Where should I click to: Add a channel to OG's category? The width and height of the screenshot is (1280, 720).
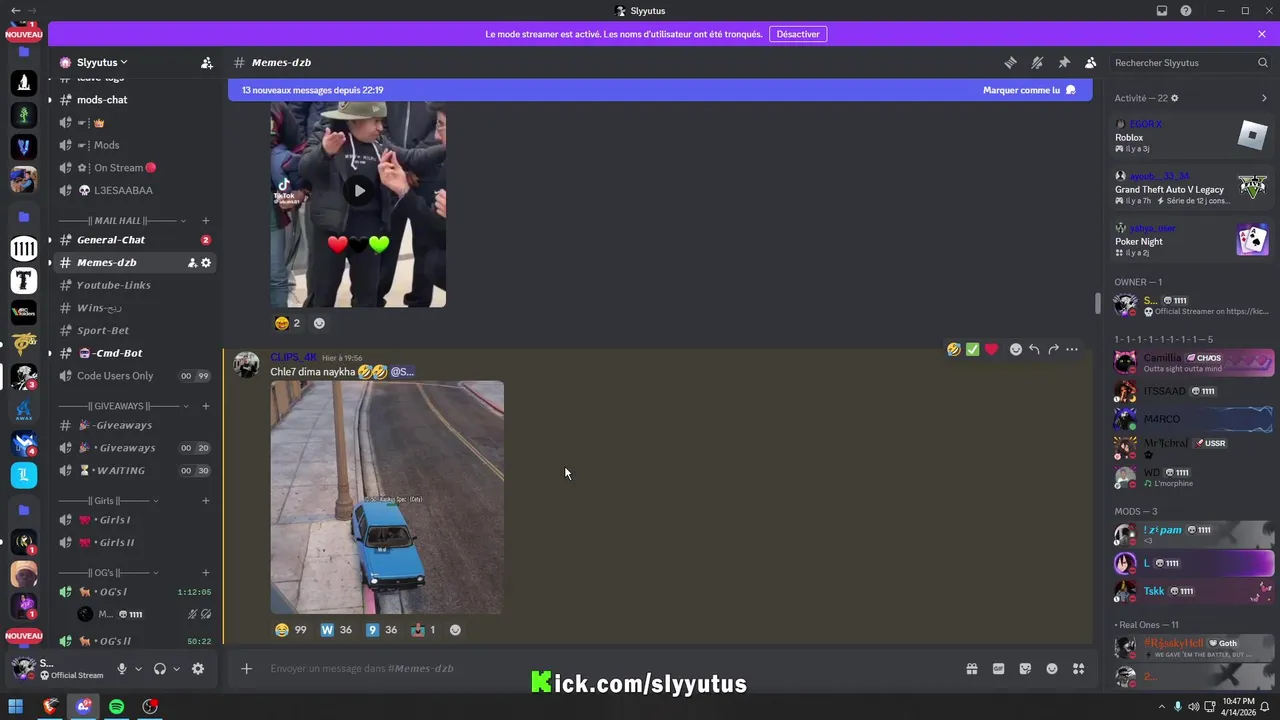tap(206, 573)
